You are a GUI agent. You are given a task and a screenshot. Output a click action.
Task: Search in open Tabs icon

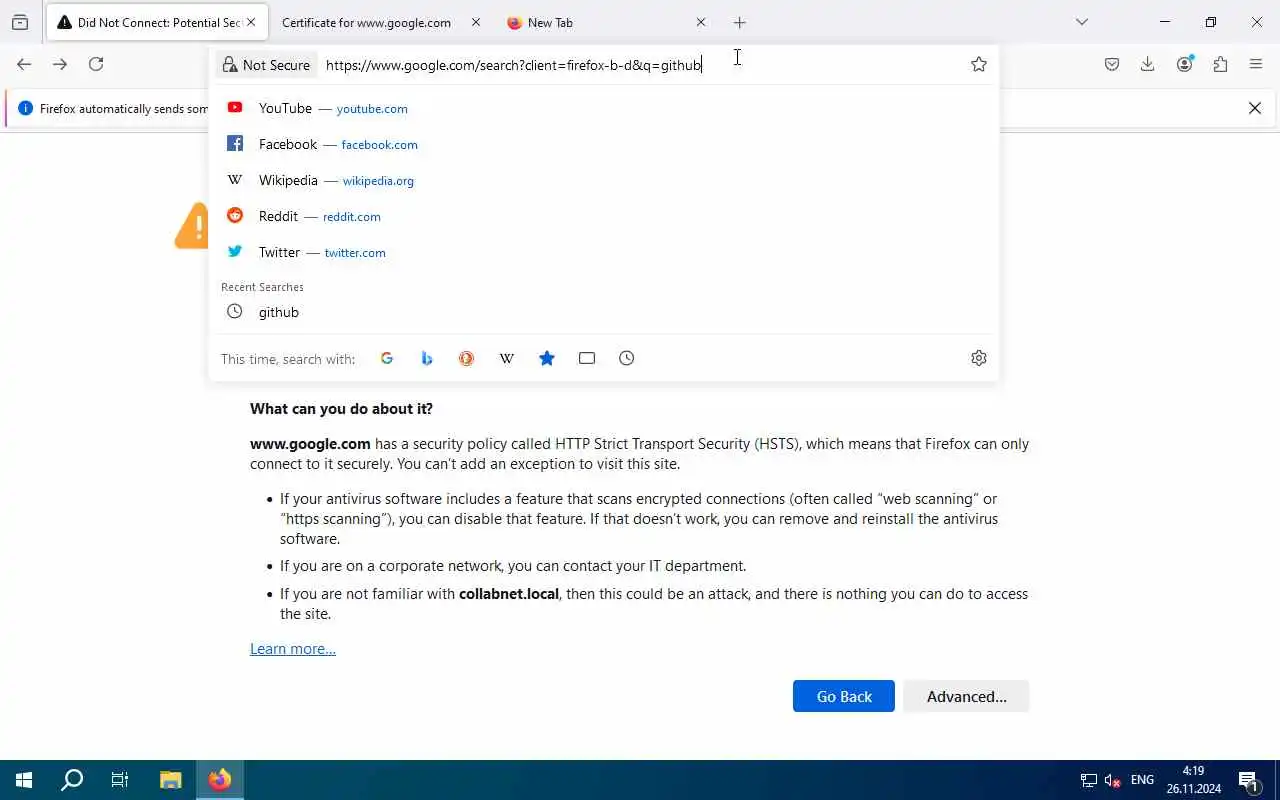click(x=587, y=358)
